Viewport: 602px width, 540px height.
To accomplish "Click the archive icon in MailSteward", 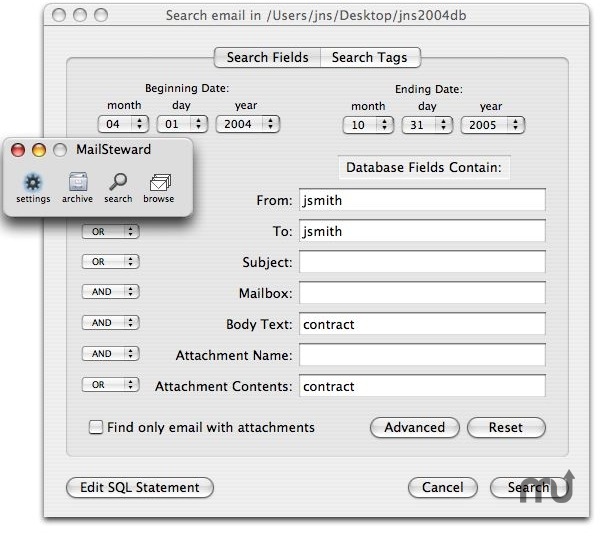I will click(78, 188).
